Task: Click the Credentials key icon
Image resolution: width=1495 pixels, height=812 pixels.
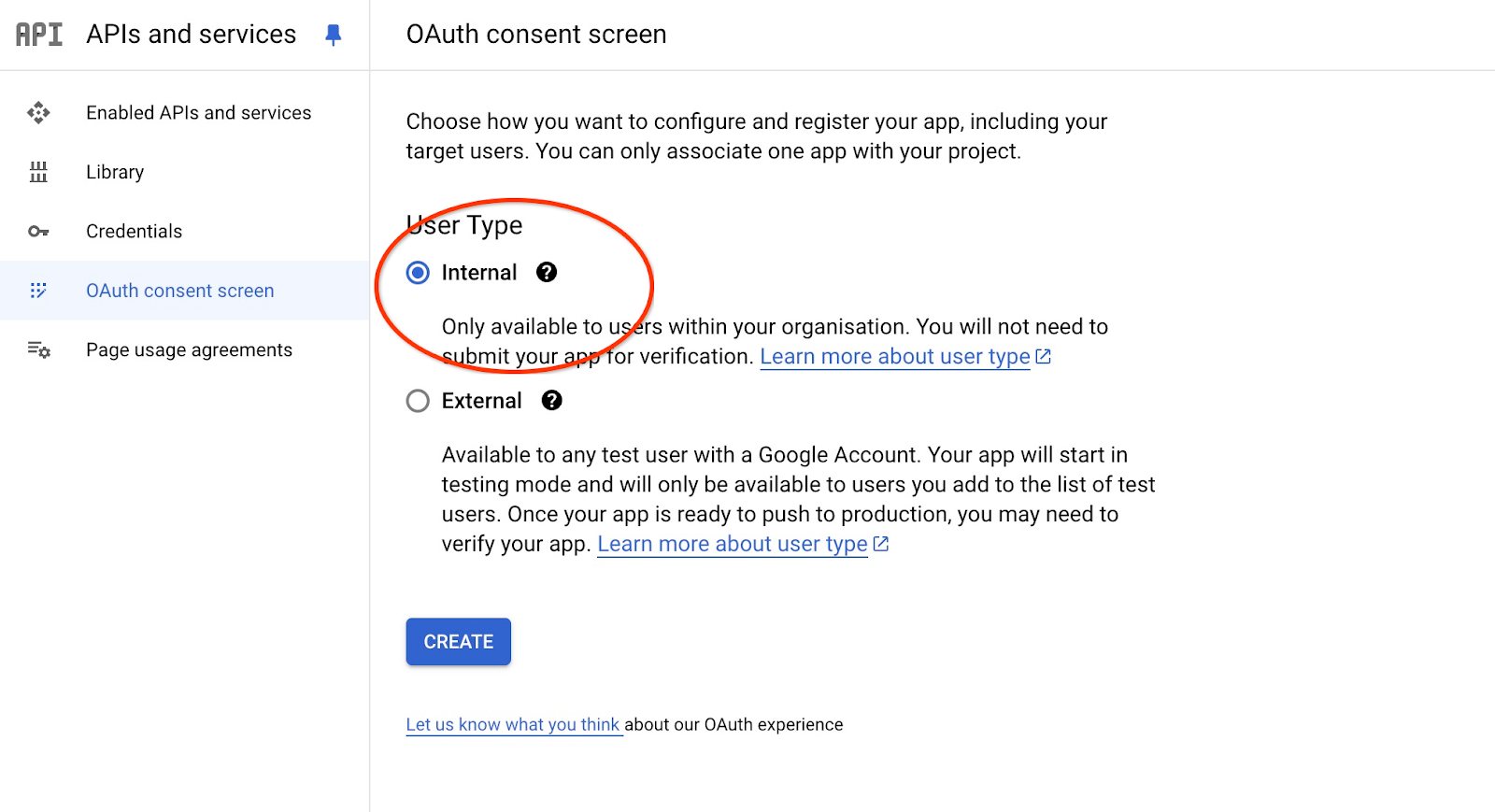Action: click(38, 232)
